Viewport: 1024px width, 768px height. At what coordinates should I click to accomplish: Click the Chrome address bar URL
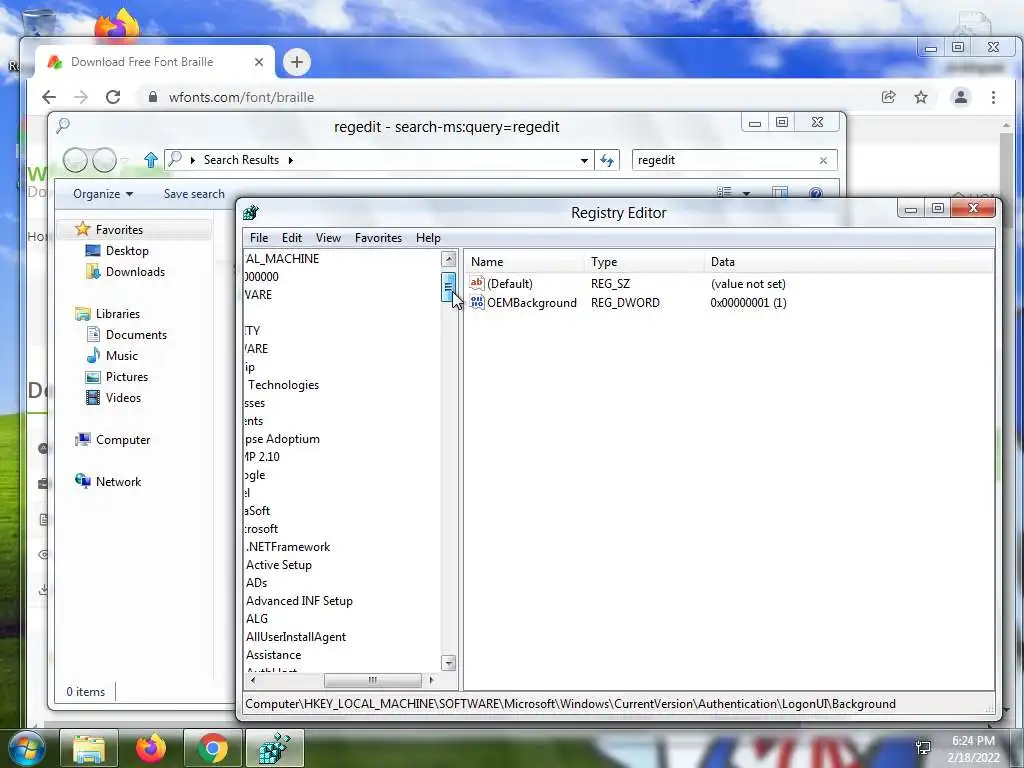(241, 97)
